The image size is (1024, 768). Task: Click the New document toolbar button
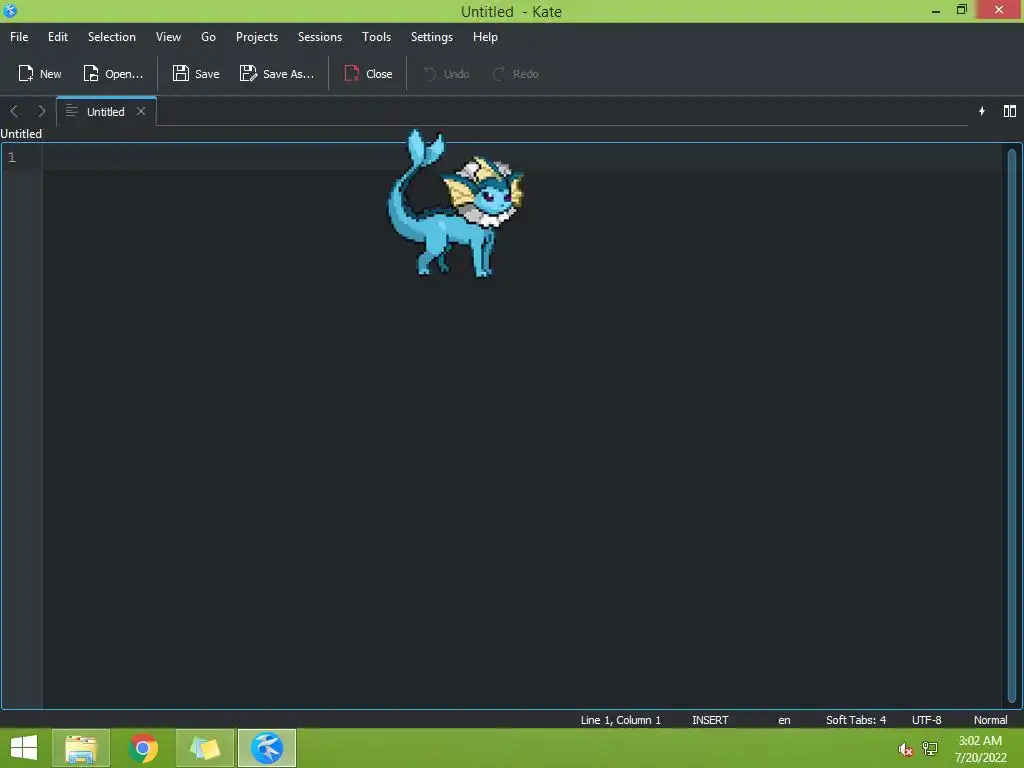(40, 74)
